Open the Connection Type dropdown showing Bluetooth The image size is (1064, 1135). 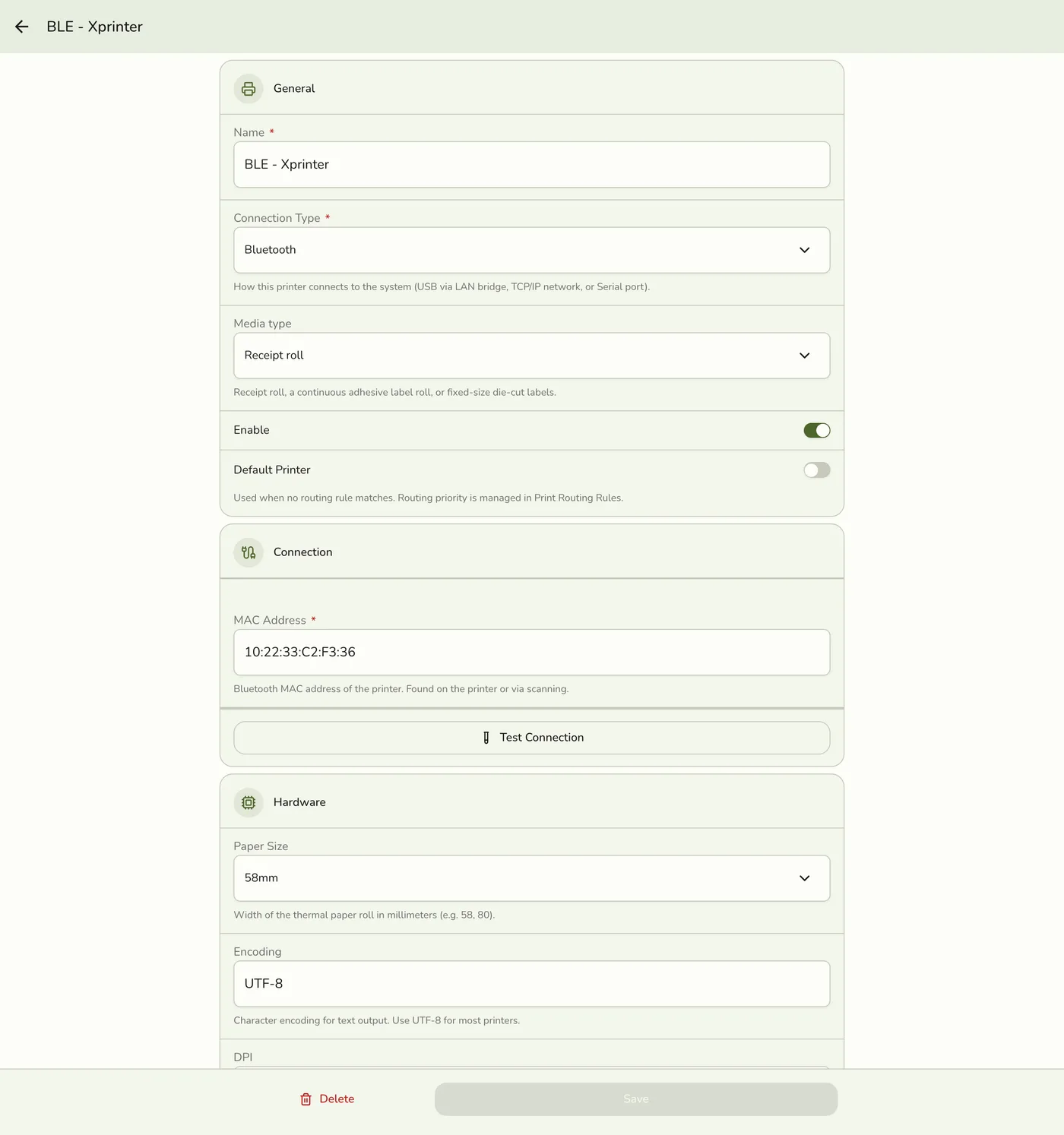point(532,250)
